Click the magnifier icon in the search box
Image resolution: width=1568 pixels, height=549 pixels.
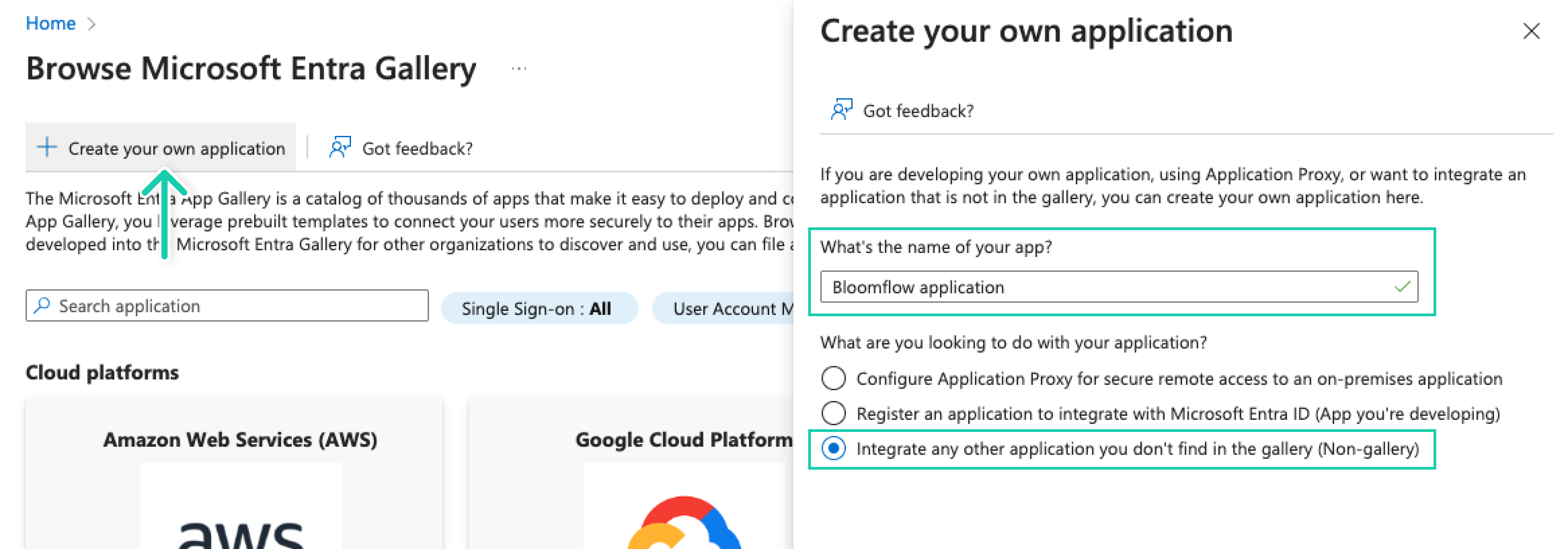click(x=42, y=305)
